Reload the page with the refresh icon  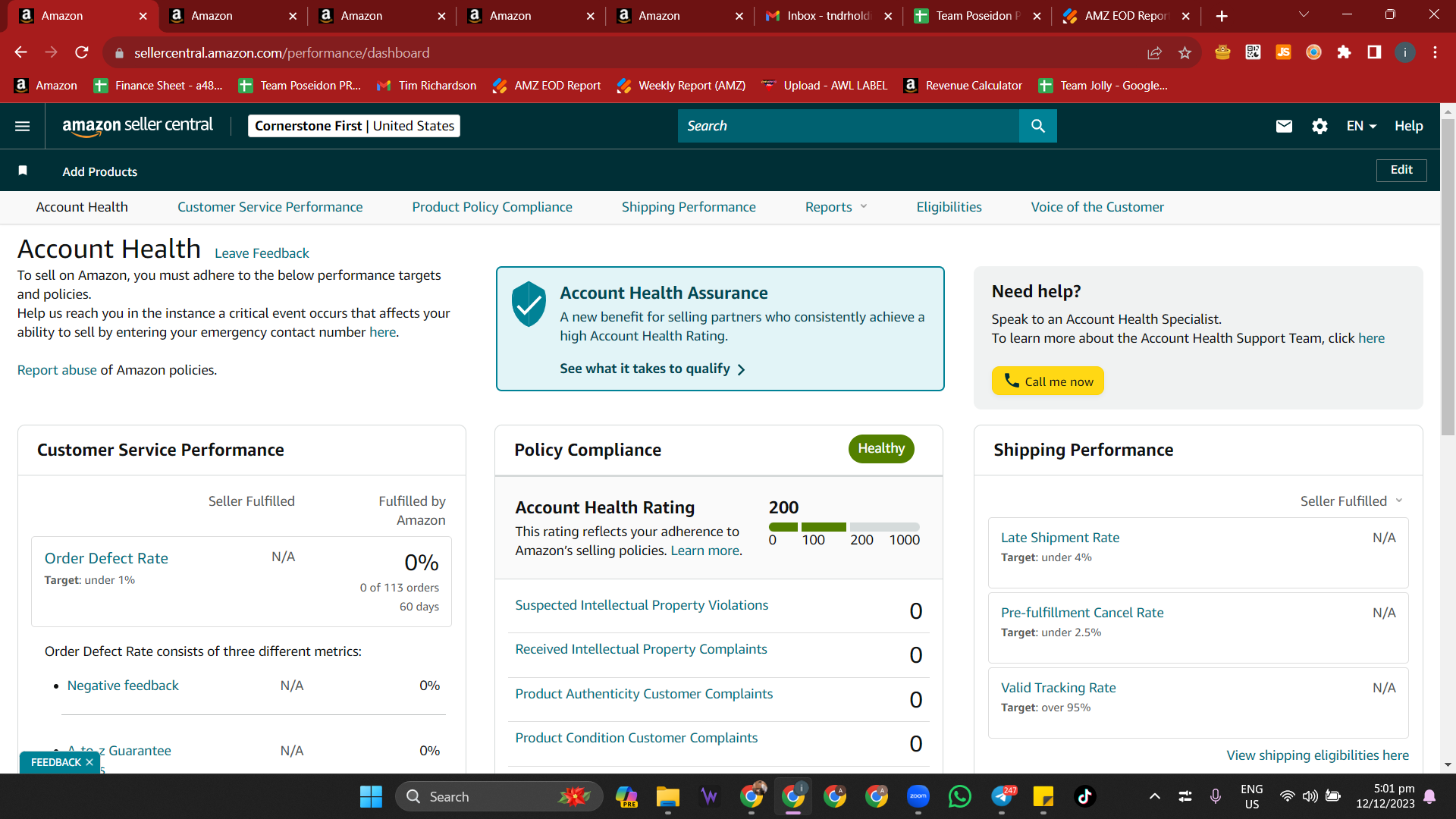pos(82,52)
